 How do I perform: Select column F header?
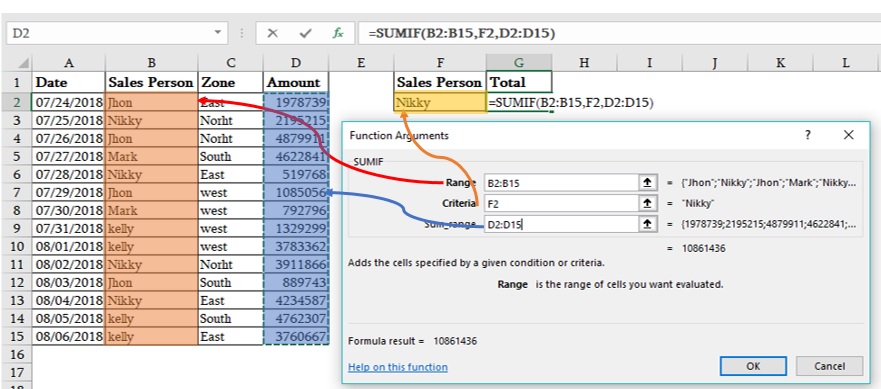tap(440, 63)
